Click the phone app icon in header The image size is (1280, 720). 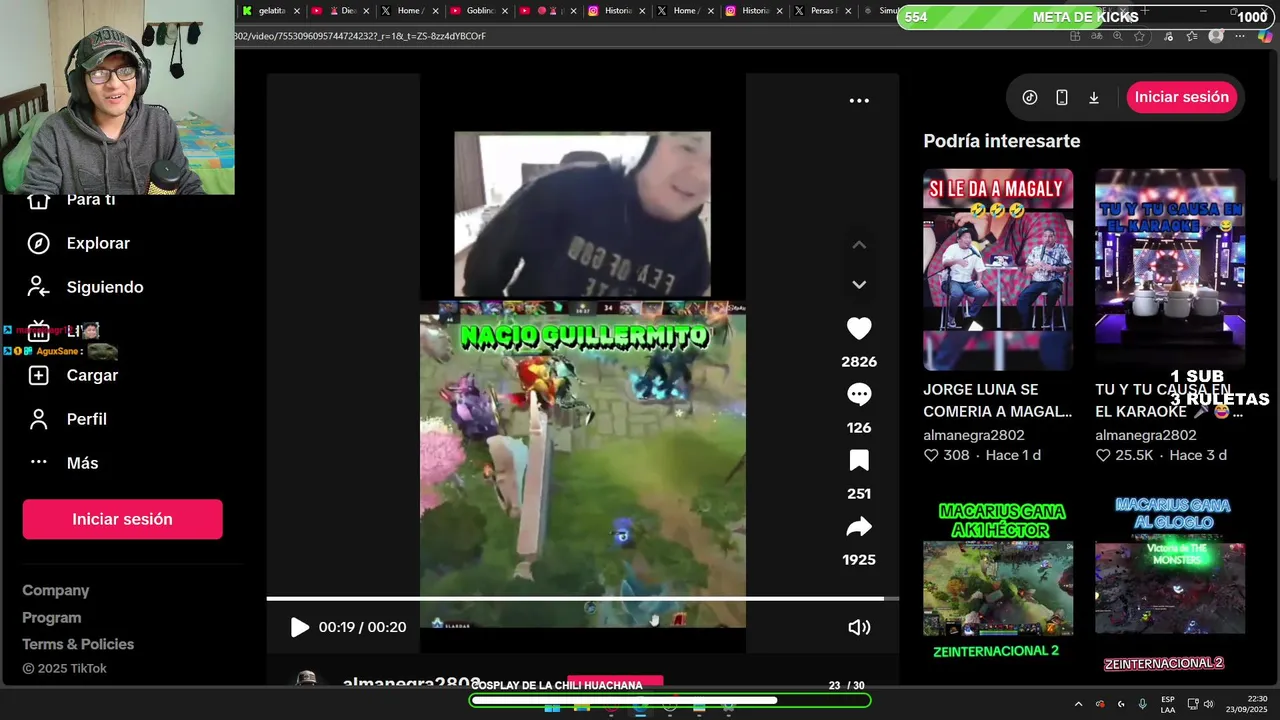pos(1062,97)
